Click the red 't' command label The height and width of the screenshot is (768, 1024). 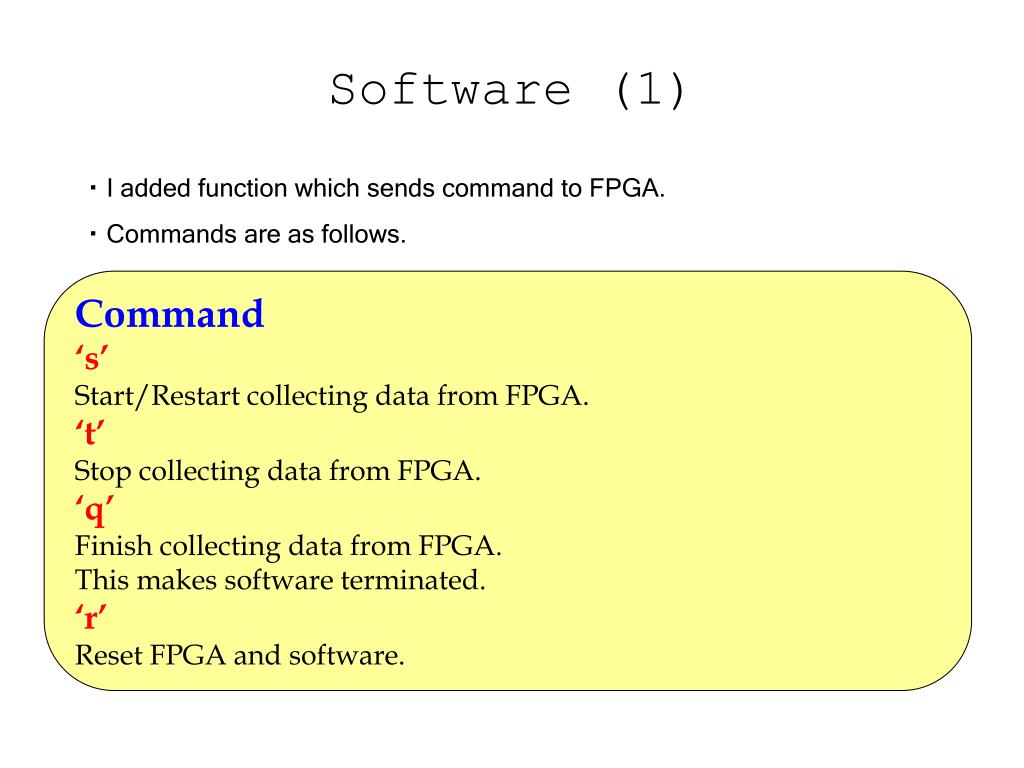click(x=89, y=432)
